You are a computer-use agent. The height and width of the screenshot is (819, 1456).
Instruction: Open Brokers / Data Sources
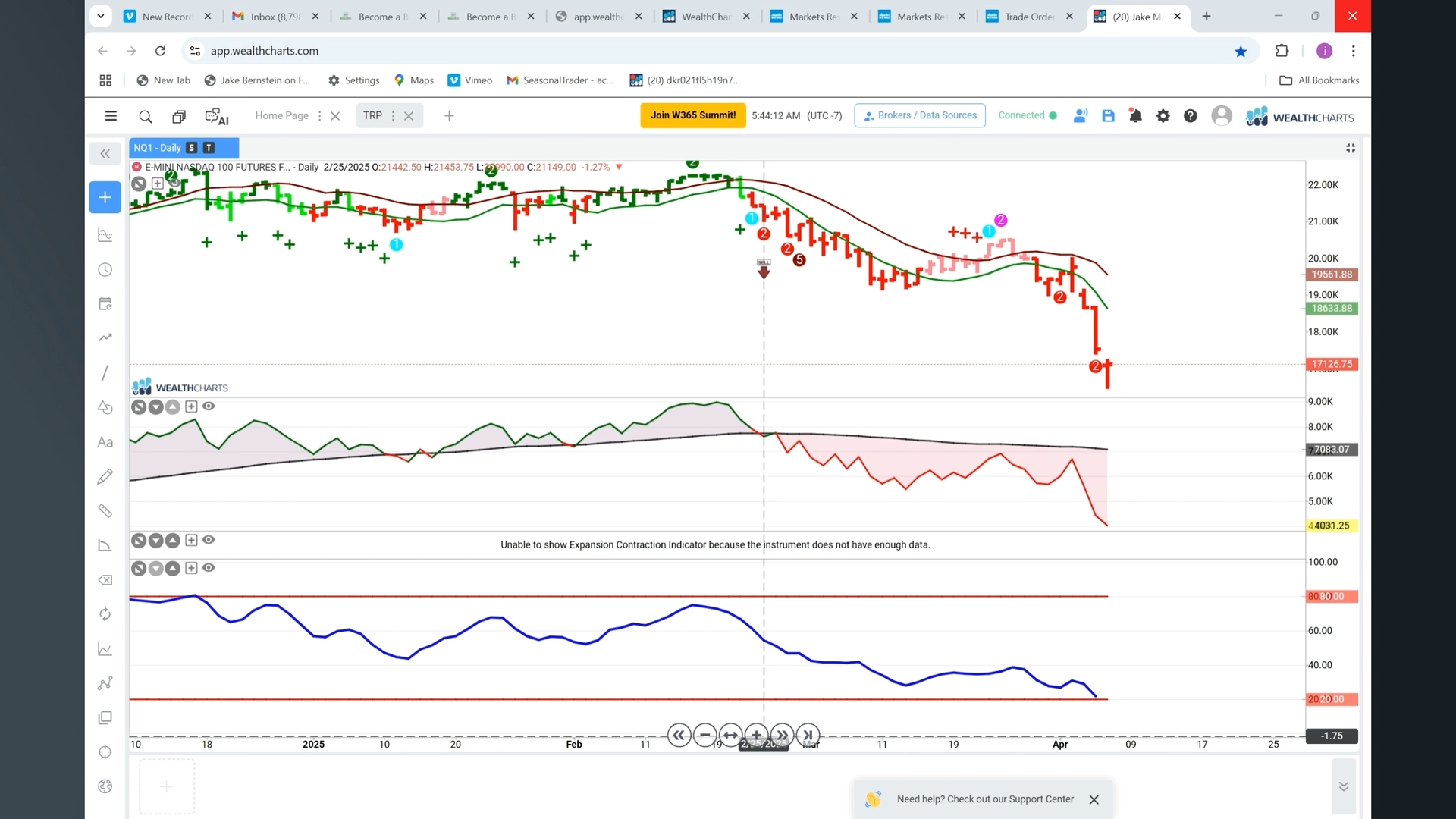click(x=920, y=116)
